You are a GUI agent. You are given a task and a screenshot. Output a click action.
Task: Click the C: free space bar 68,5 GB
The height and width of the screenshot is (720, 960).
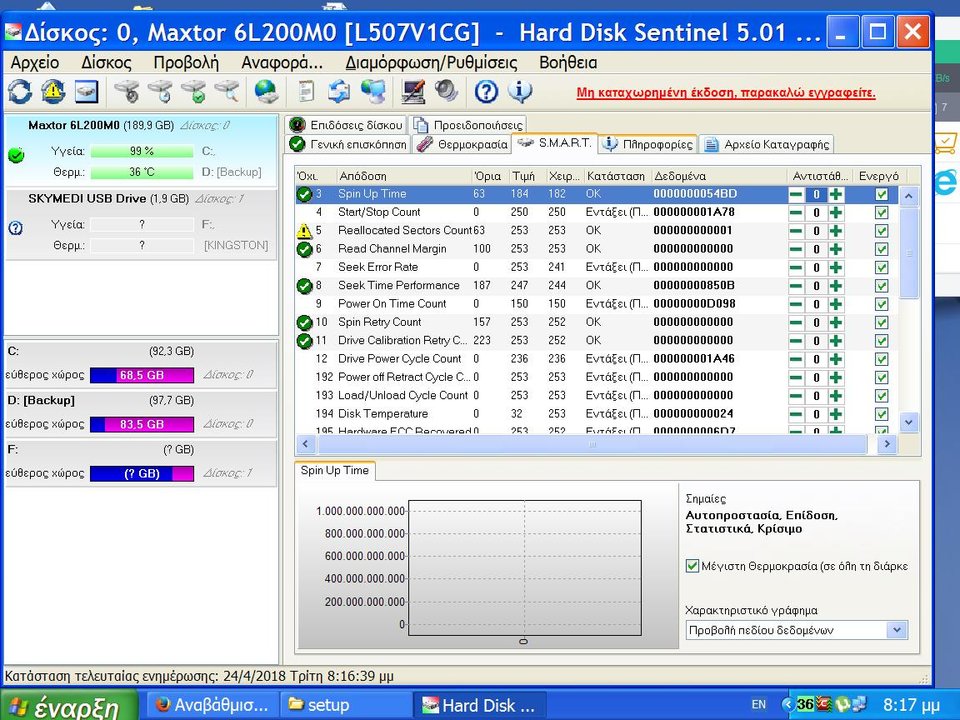(x=141, y=375)
